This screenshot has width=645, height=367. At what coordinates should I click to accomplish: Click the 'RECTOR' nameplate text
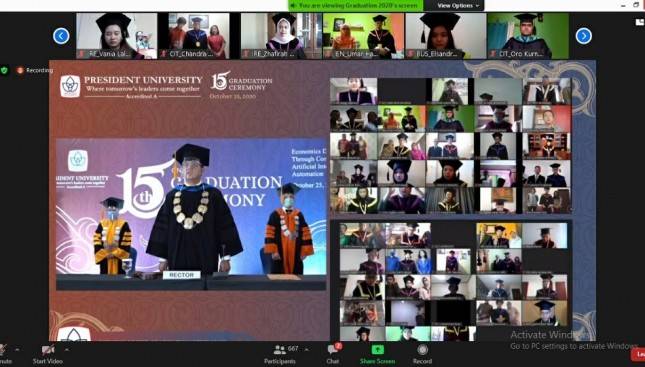[181, 275]
